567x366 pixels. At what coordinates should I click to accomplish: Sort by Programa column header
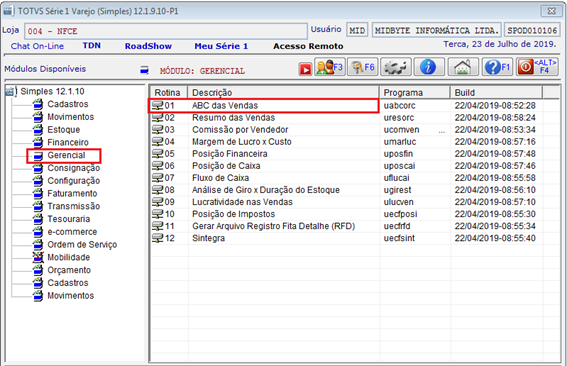click(415, 93)
